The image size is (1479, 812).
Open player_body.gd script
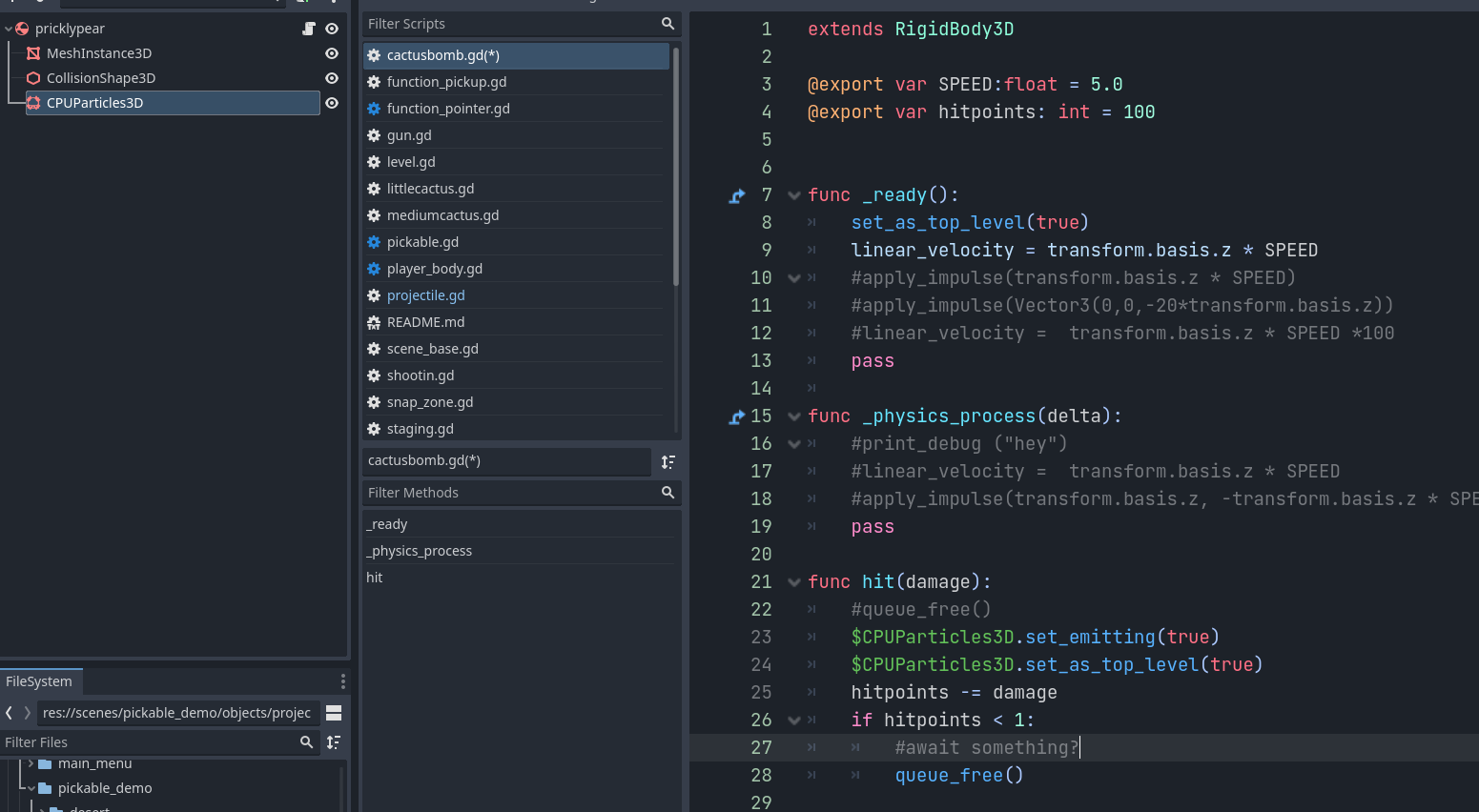(516, 269)
